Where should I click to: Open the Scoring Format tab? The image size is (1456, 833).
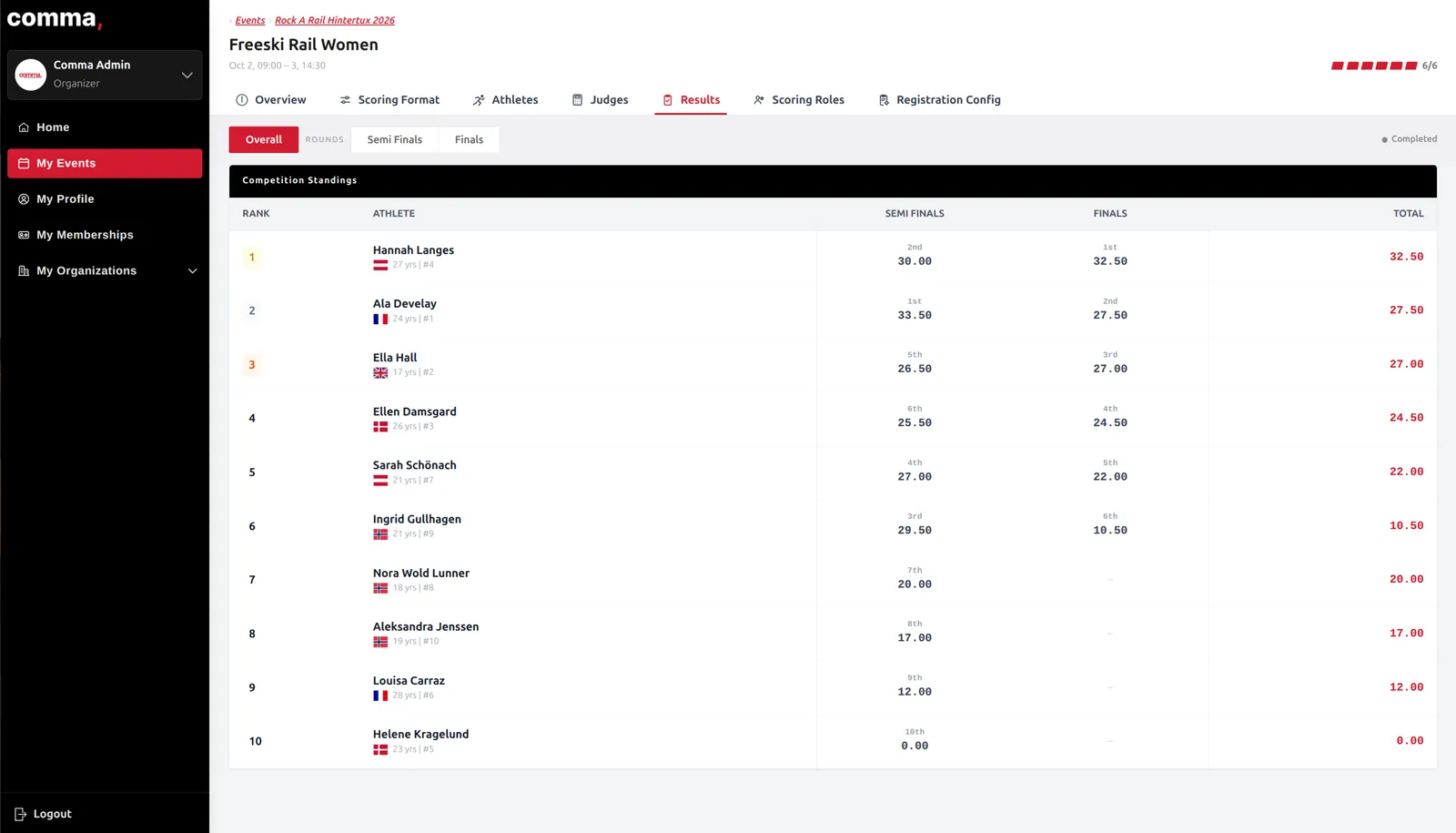point(389,100)
